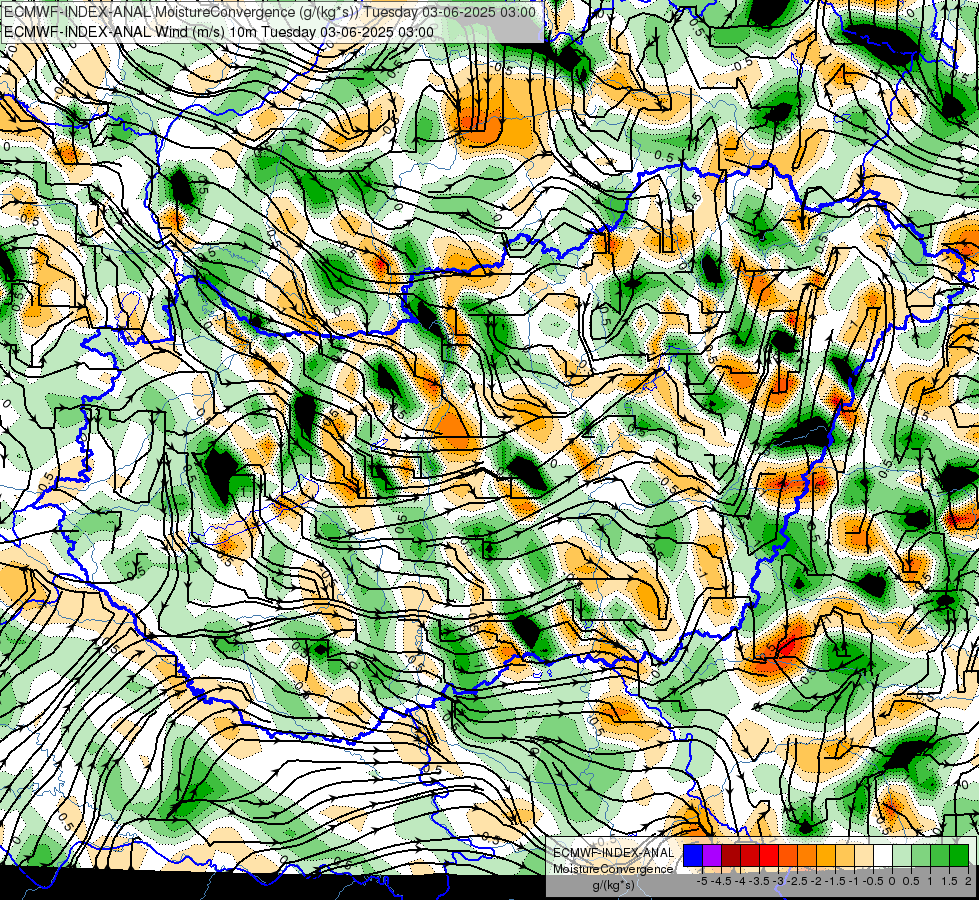Click the -4 tick label on legend

[x=740, y=881]
